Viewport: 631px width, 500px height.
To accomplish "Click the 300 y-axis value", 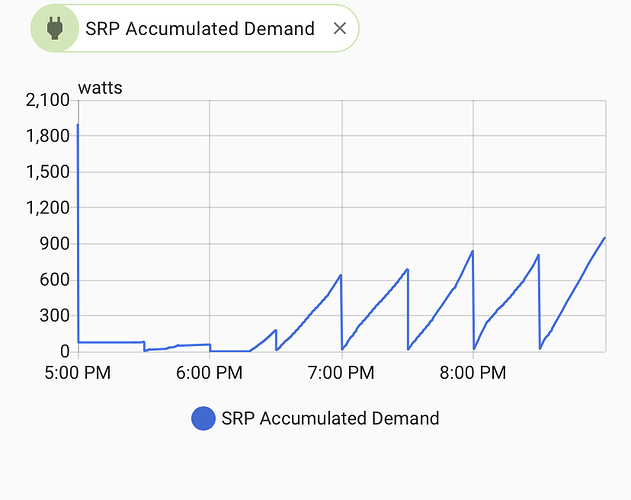I will [55, 315].
